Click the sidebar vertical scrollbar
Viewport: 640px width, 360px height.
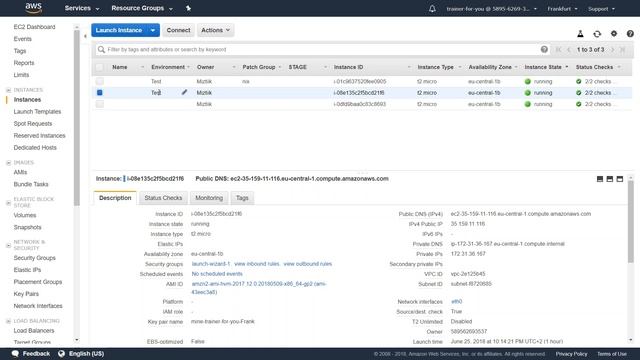click(x=77, y=118)
